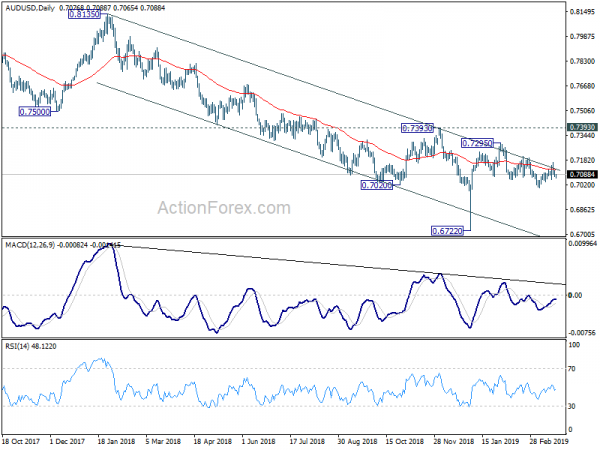This screenshot has width=600, height=450.
Task: Click the MACD -0.00756 scale value
Action: coord(582,333)
